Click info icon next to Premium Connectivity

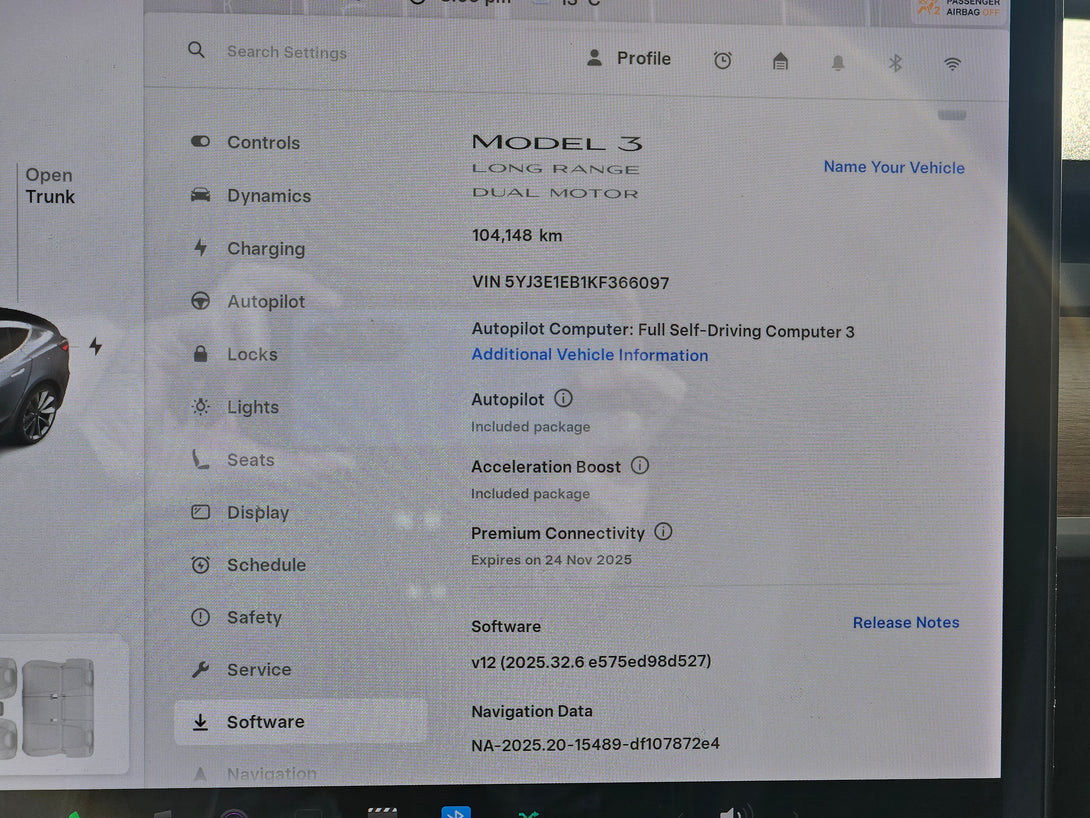click(663, 532)
